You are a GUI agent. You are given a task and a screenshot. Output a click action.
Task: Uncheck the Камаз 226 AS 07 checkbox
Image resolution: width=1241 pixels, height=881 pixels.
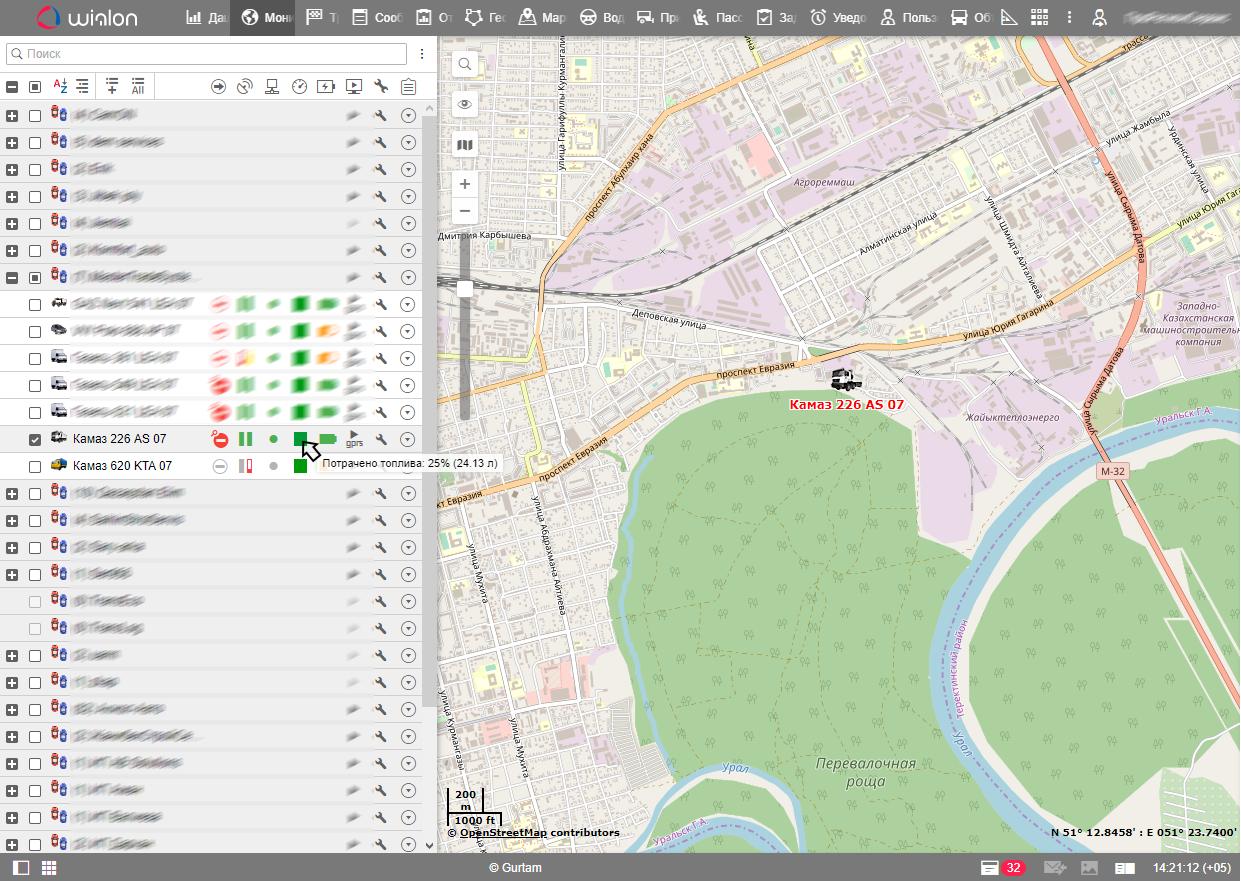[x=35, y=439]
